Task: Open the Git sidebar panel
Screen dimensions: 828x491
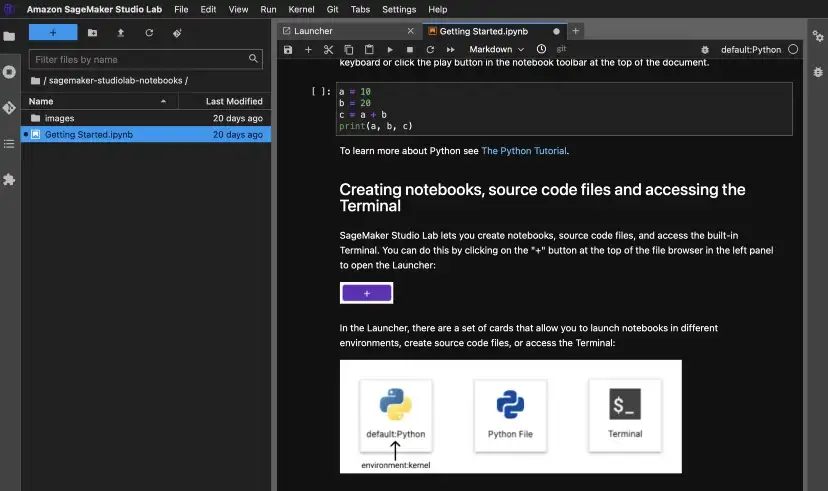Action: (9, 108)
